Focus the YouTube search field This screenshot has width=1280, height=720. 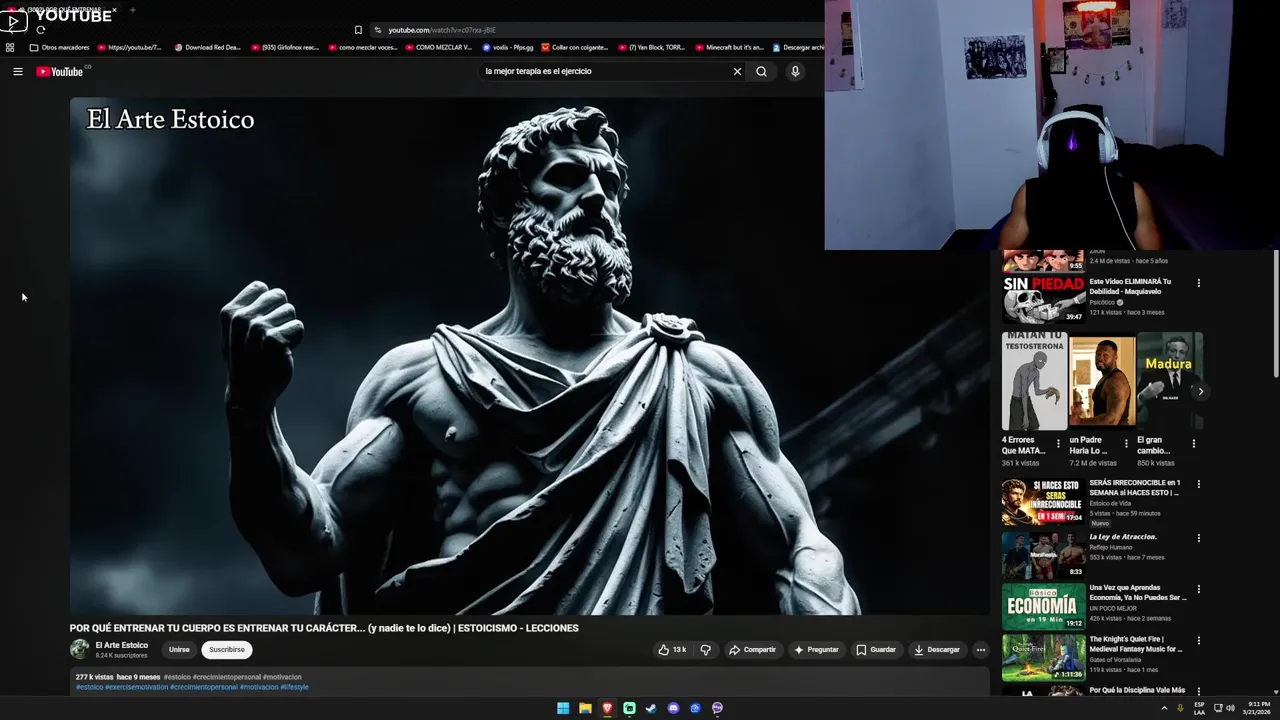pos(605,71)
